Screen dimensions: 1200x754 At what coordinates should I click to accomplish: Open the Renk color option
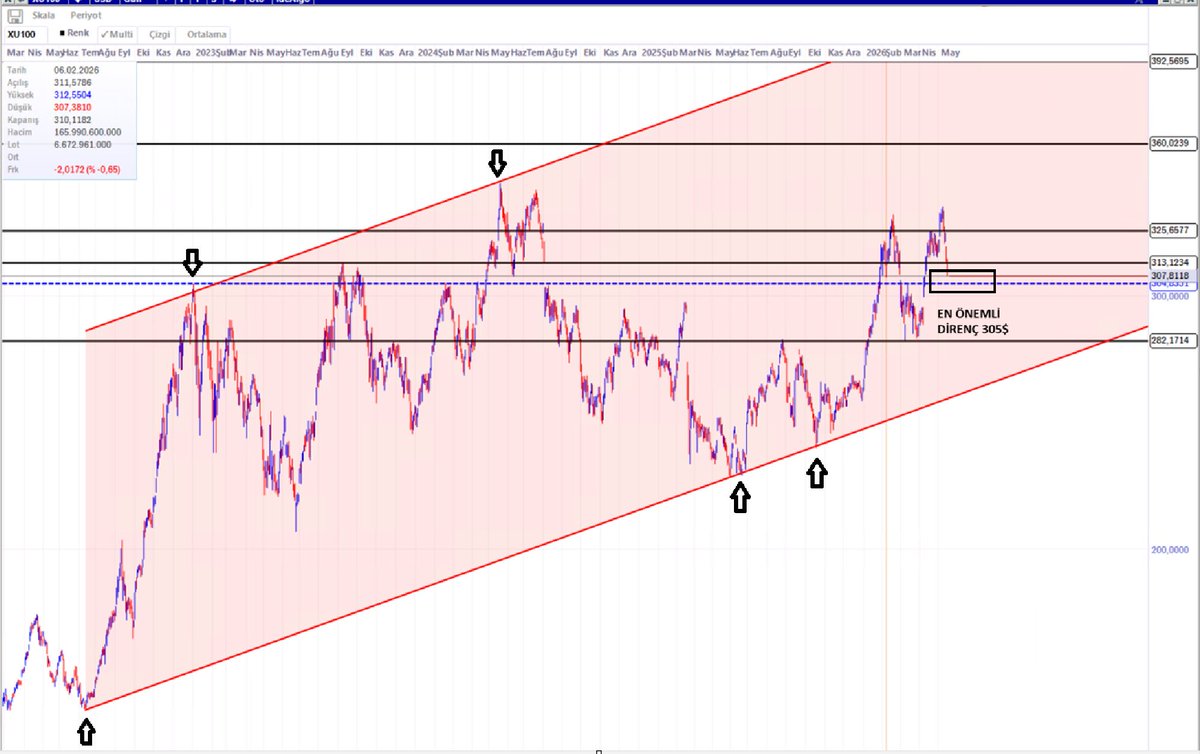74,33
